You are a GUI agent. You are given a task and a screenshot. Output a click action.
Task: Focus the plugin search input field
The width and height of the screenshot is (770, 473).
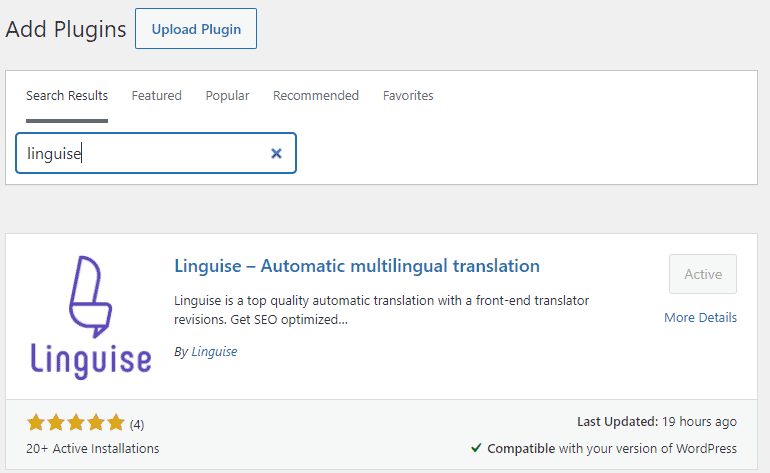coord(140,154)
